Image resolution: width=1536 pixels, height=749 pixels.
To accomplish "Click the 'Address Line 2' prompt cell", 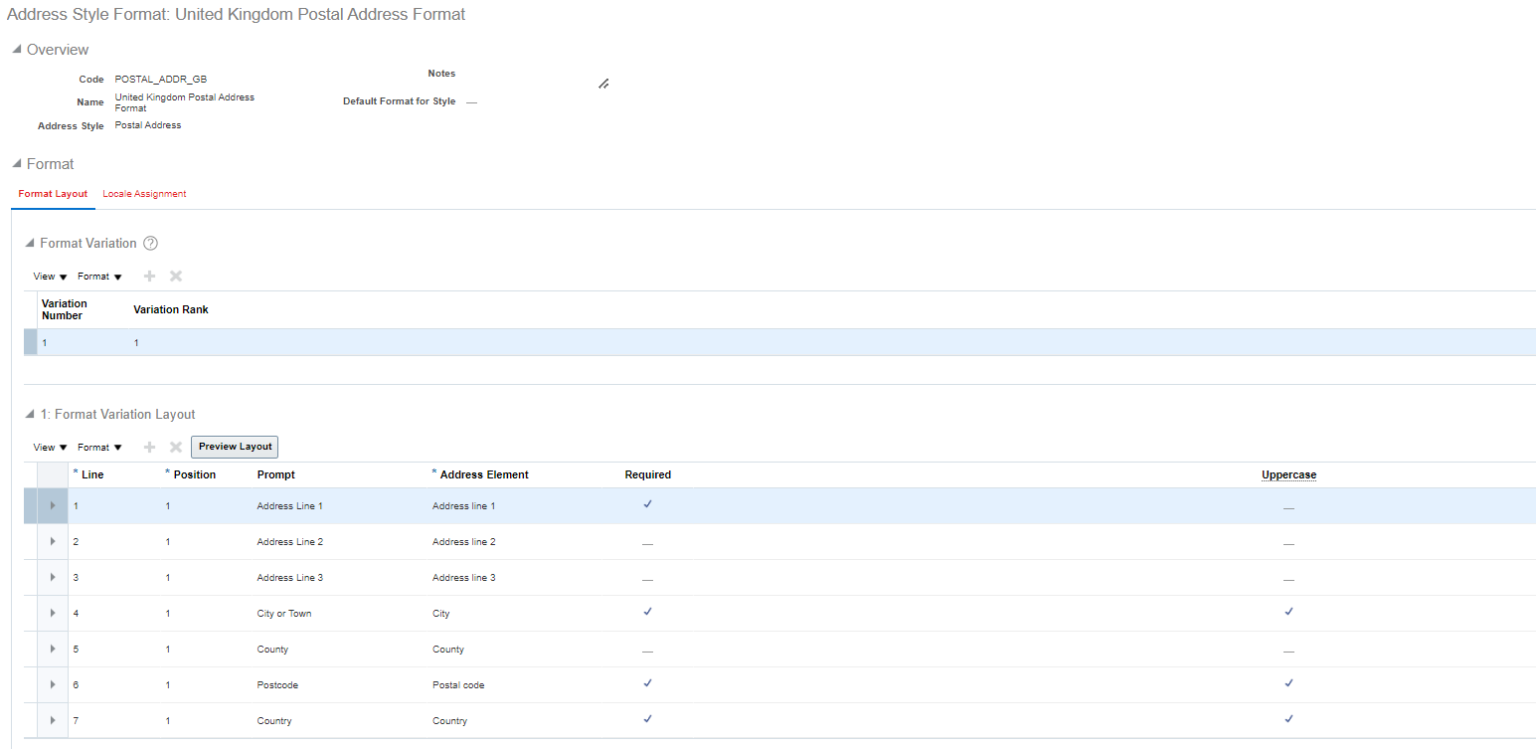I will tap(290, 542).
